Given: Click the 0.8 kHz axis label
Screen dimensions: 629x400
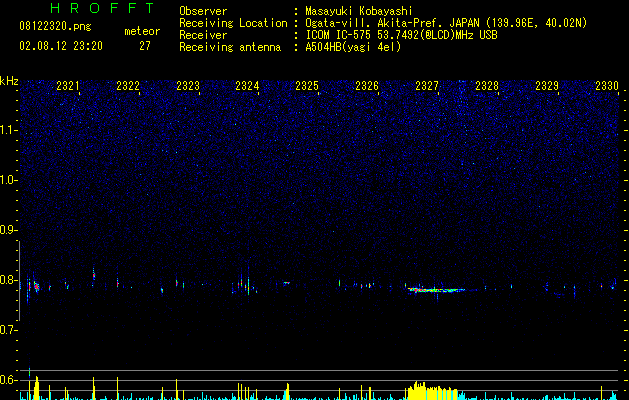Looking at the screenshot, I should [x=8, y=280].
